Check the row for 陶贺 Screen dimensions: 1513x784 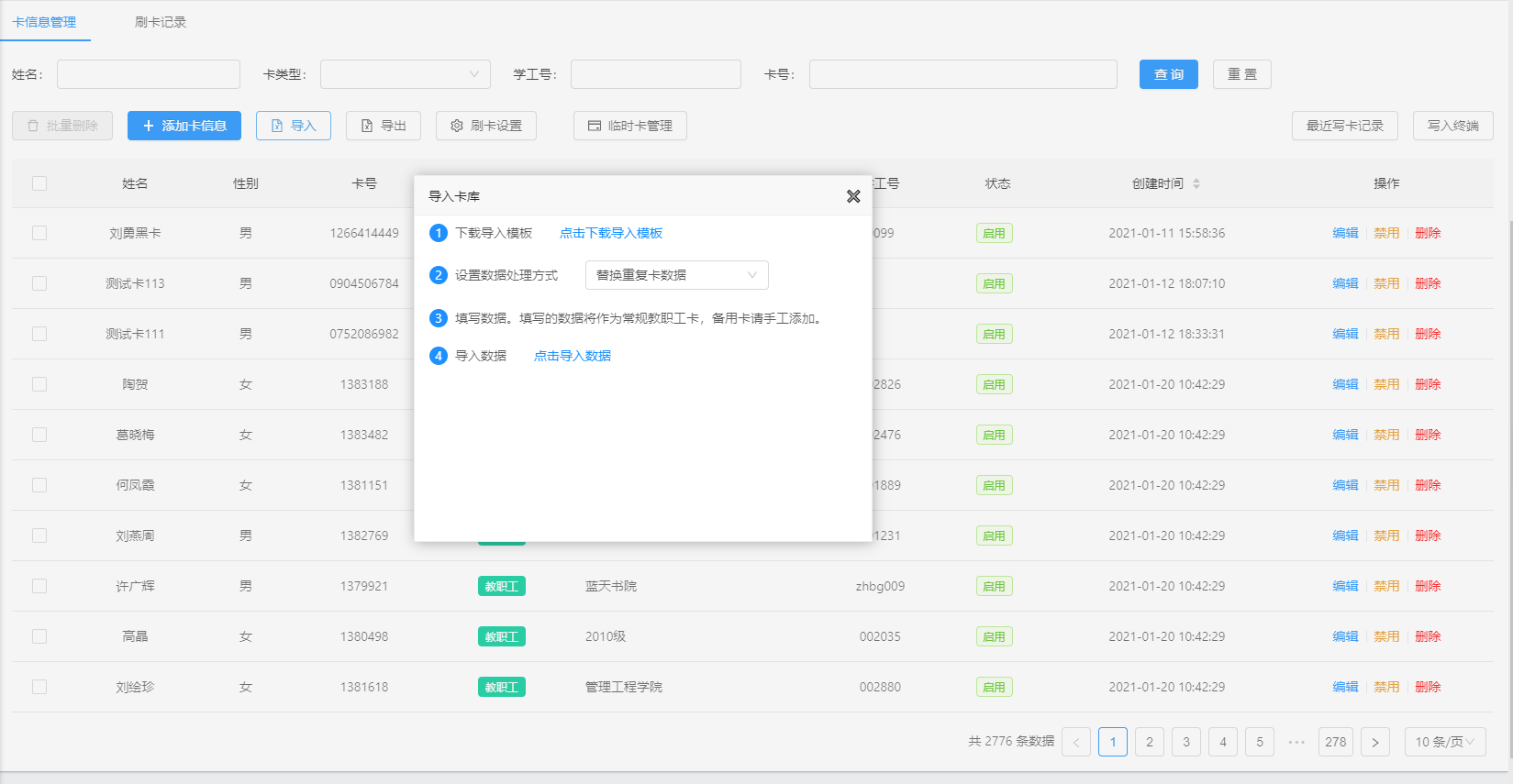(x=39, y=384)
